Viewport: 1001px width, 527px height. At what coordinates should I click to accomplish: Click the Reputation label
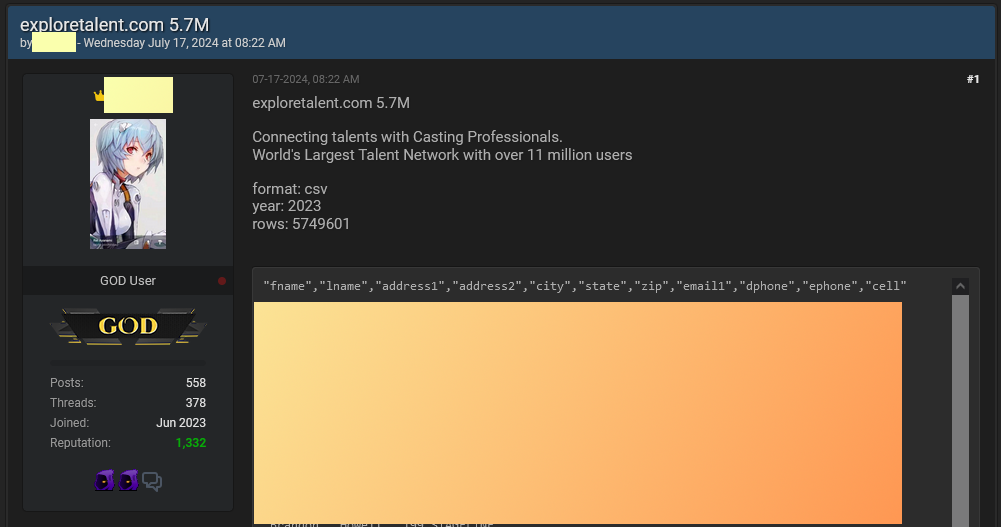coord(80,443)
